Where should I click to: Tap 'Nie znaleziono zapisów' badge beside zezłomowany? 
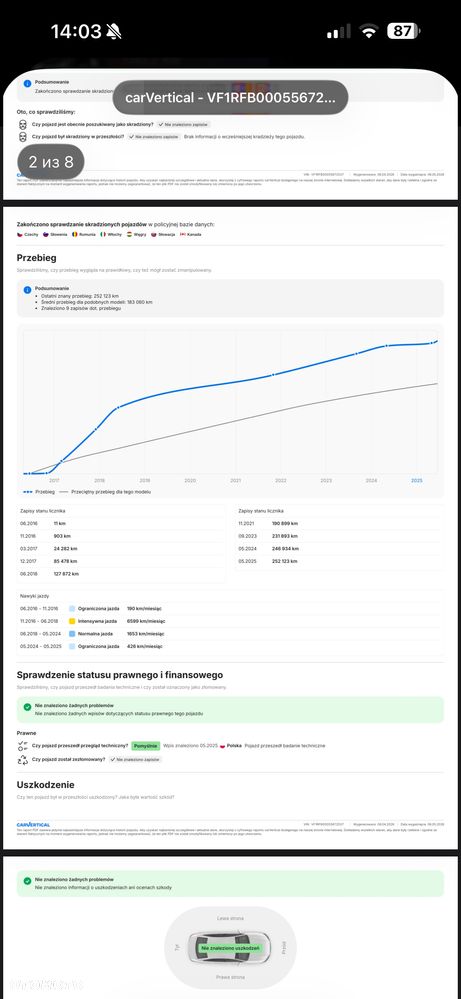[x=135, y=759]
